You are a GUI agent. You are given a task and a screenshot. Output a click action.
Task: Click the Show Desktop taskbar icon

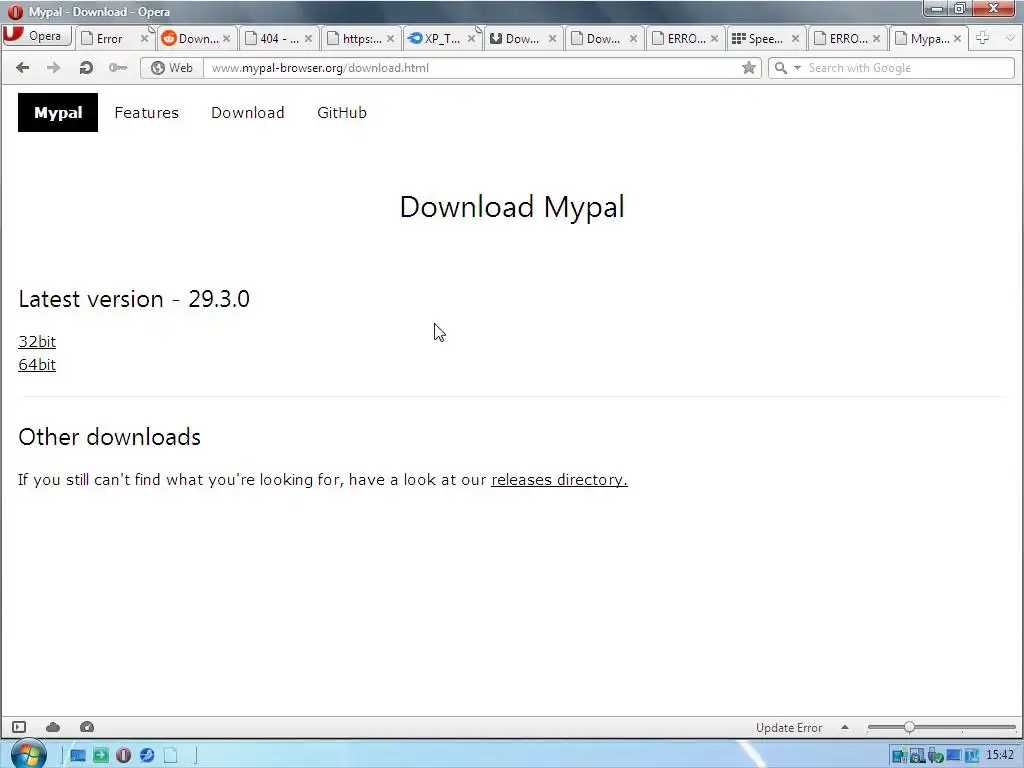coord(78,756)
